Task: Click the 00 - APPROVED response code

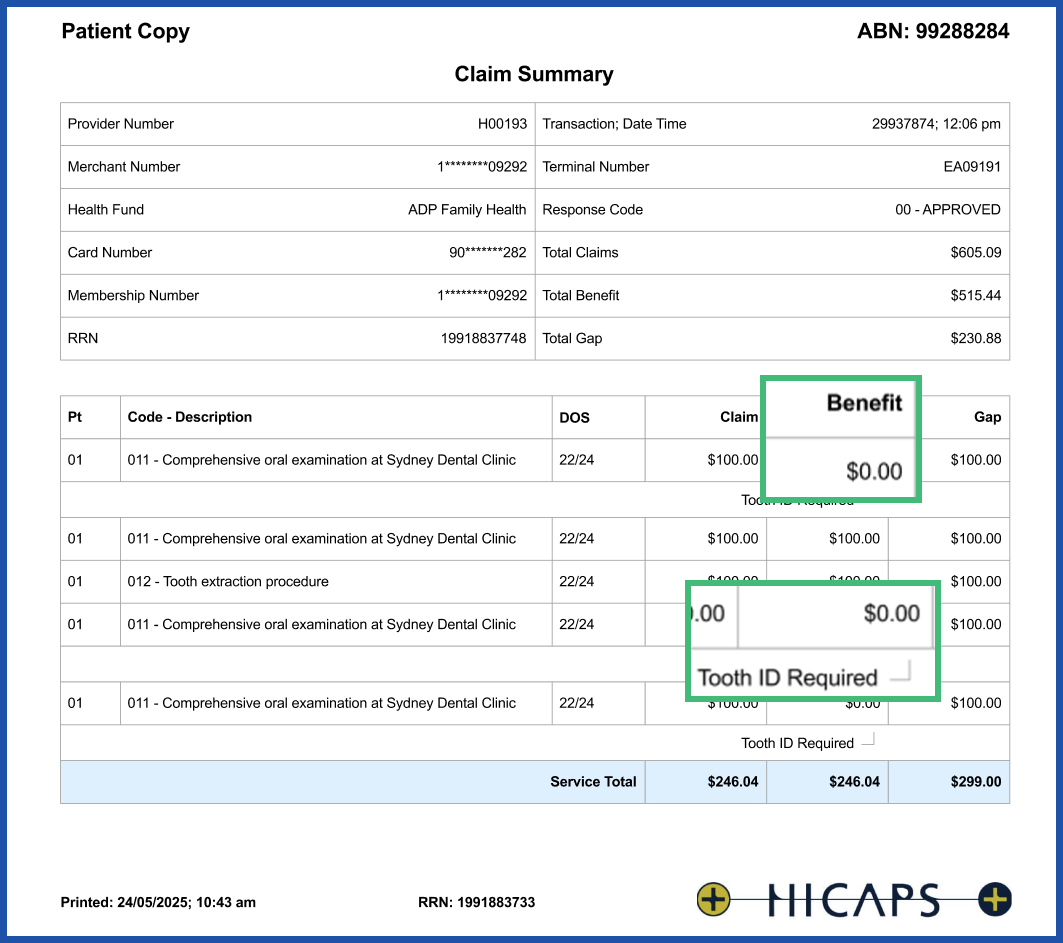Action: tap(947, 210)
